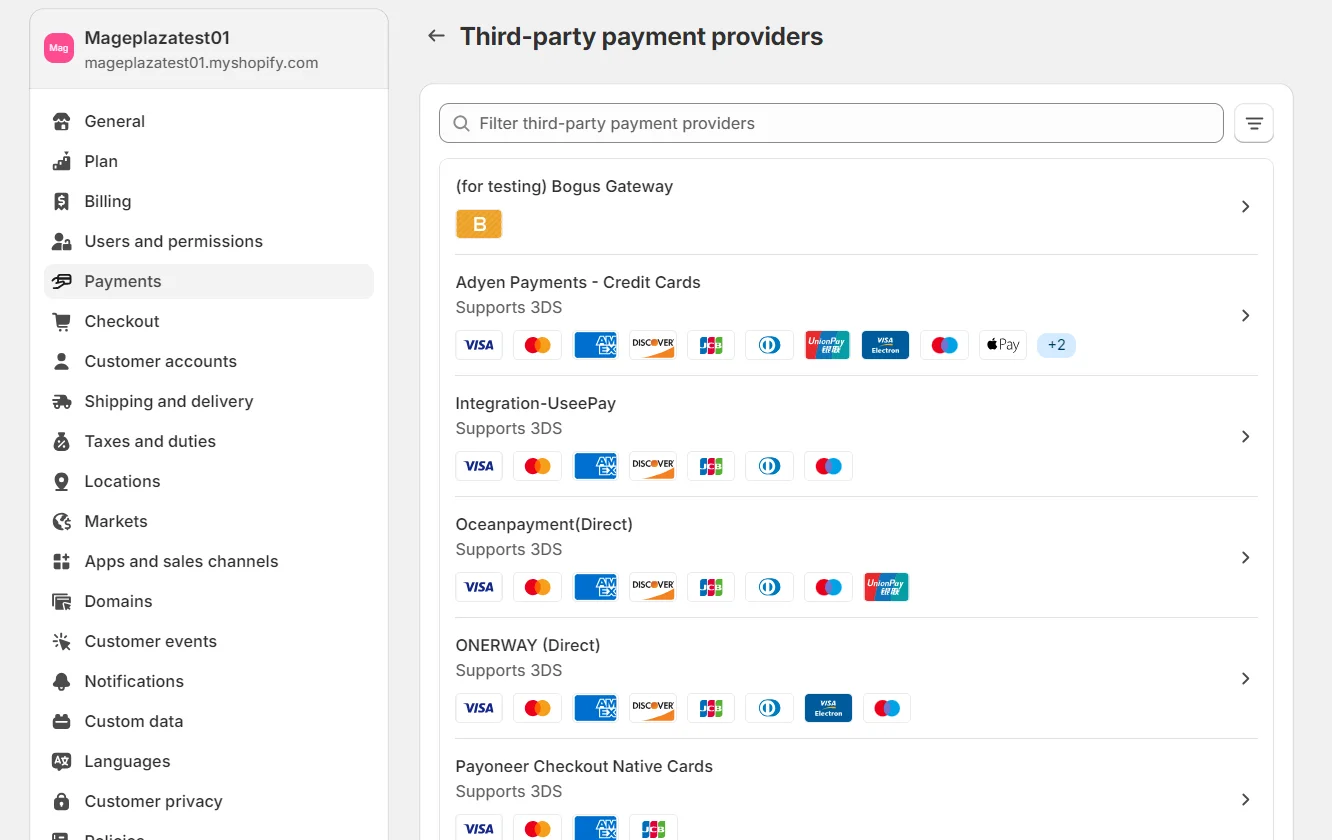Screen dimensions: 1332x840
Task: Click the Mastercard icon under Integration-UseePay
Action: 537,465
